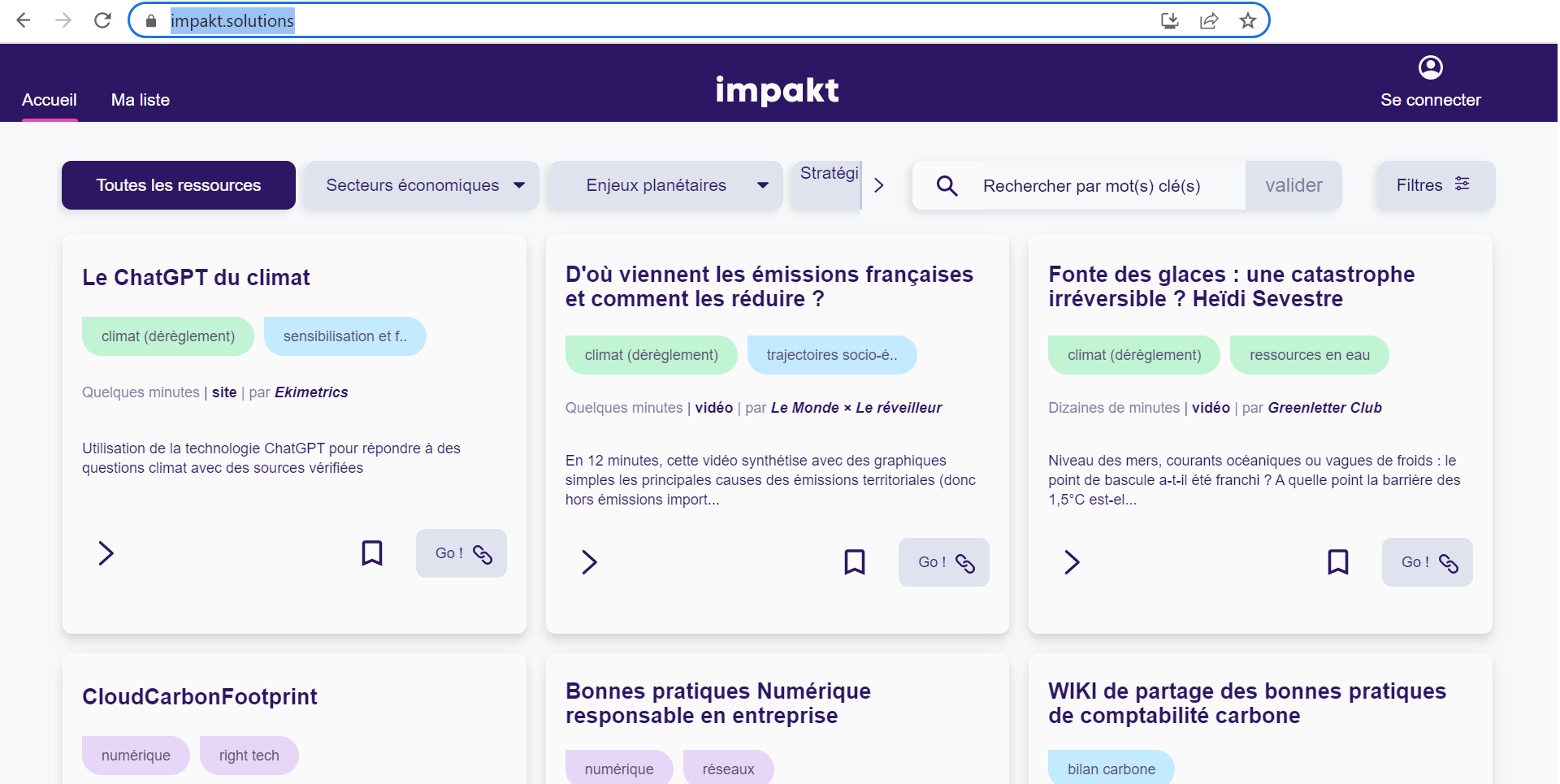Open Bonnes pratiques Numérique responsable title
The height and width of the screenshot is (784, 1560).
718,704
